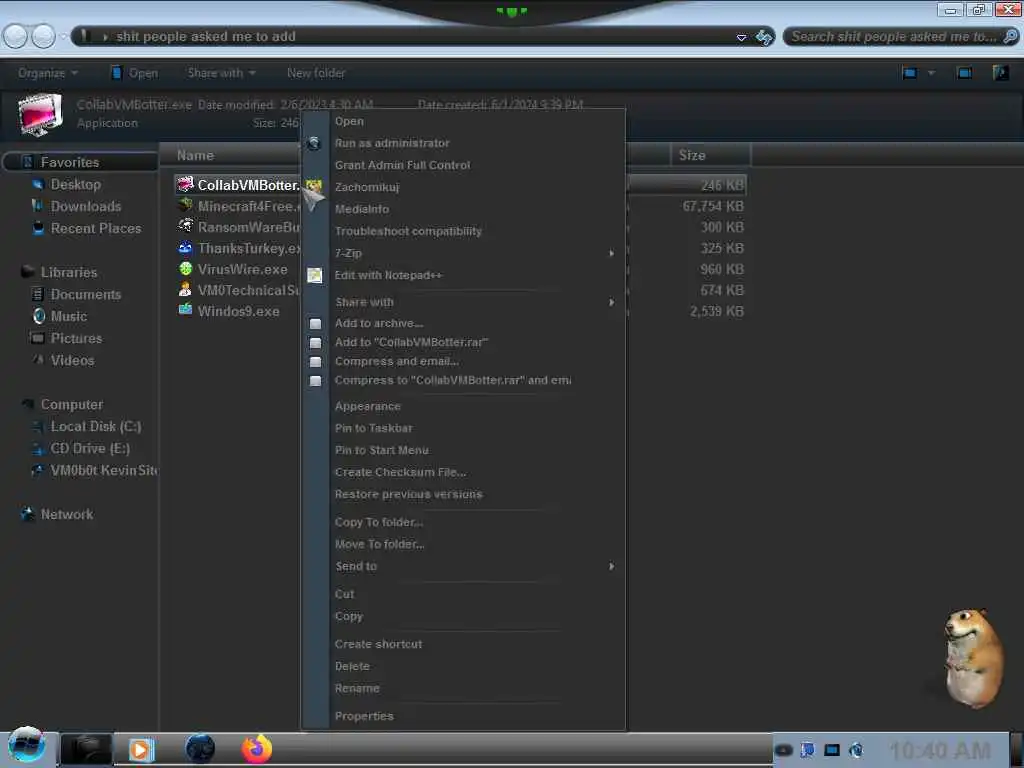Viewport: 1024px width, 768px height.
Task: Choose Add to "CollabVMBotter.rar"
Action: pyautogui.click(x=411, y=342)
